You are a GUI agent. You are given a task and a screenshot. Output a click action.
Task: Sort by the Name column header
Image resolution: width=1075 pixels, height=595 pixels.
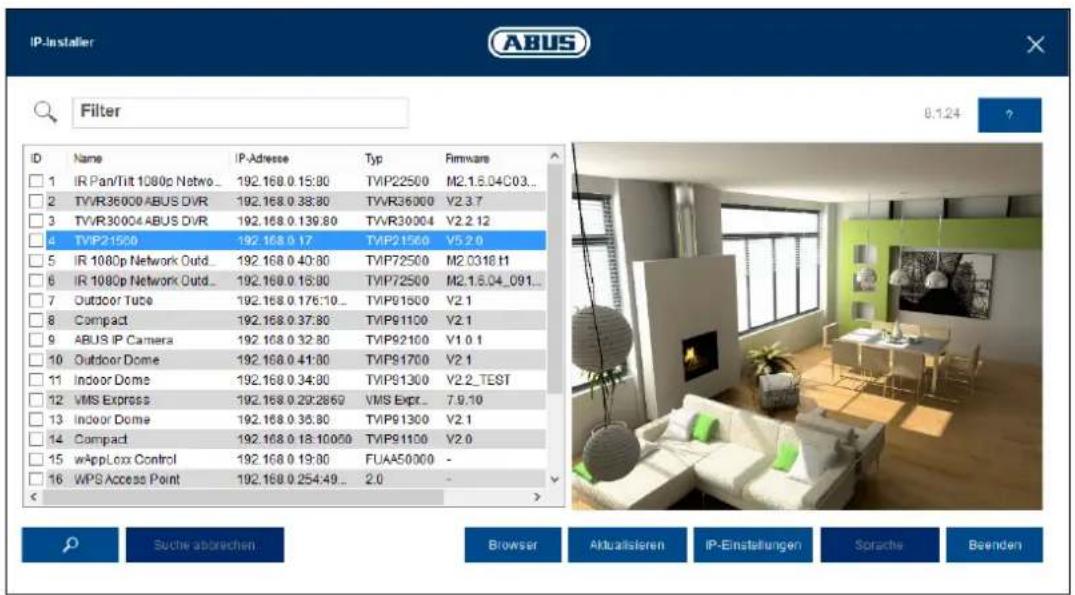[88, 158]
